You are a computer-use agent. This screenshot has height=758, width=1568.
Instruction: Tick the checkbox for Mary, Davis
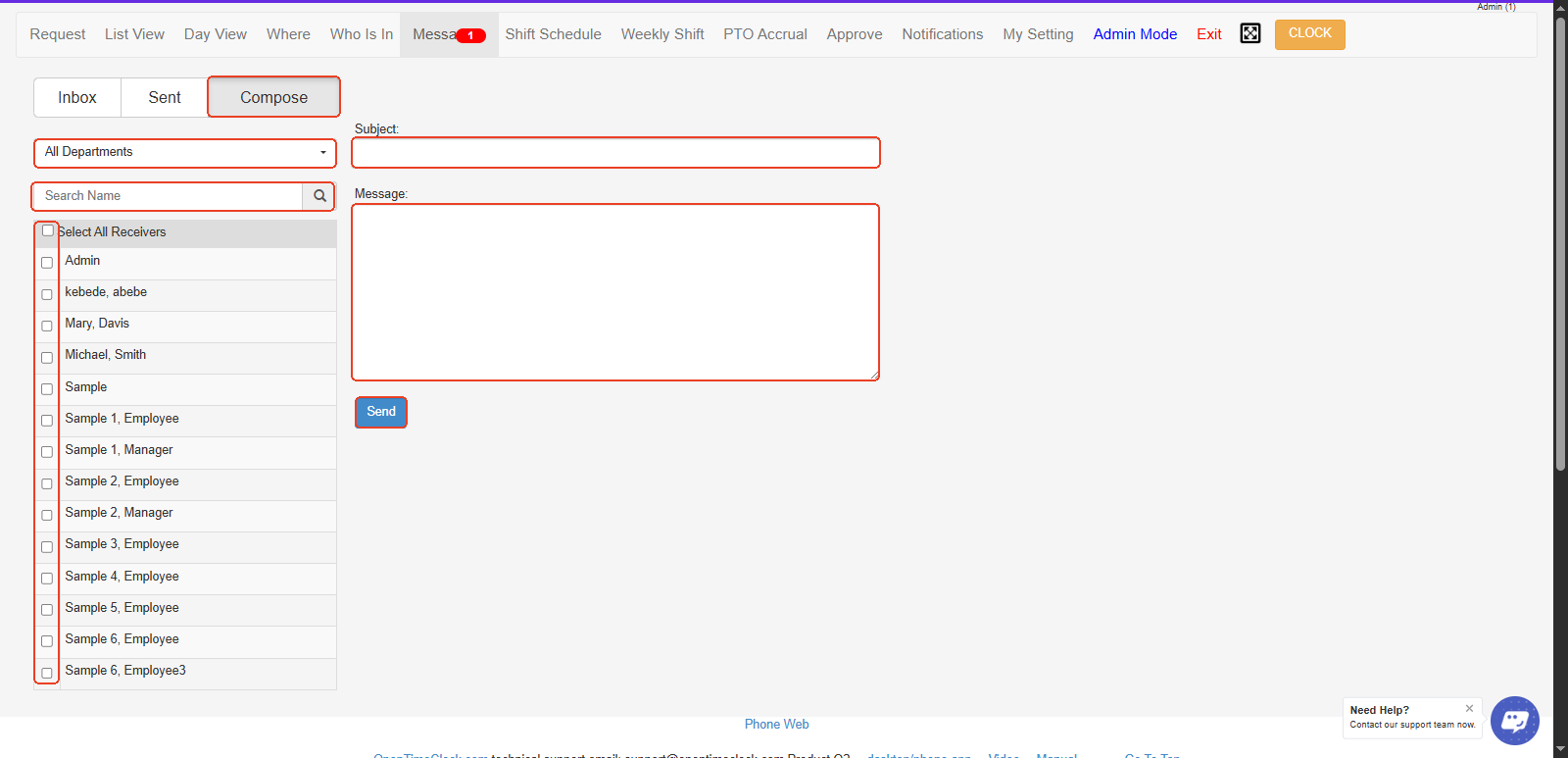[47, 326]
